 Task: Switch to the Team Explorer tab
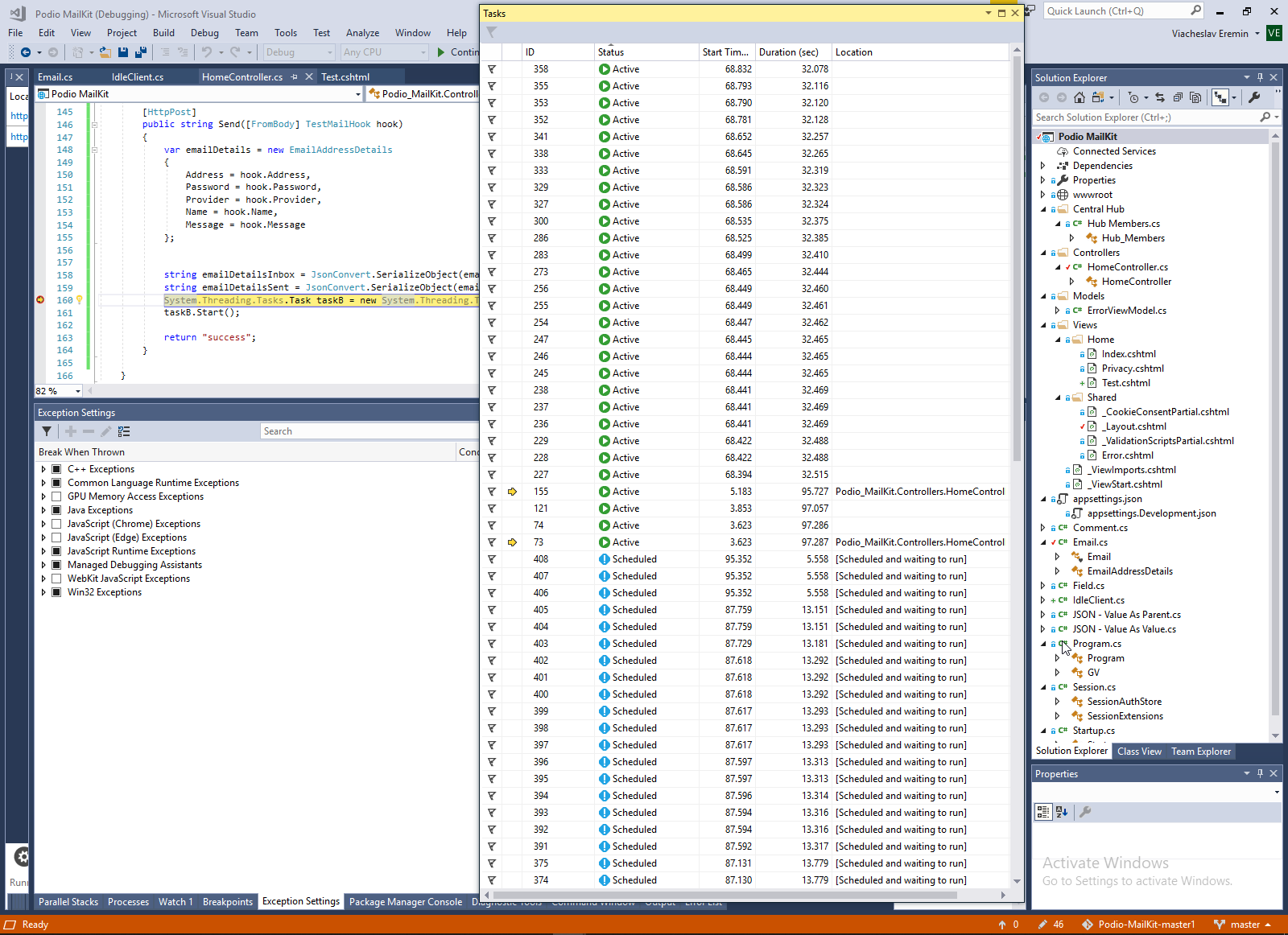[1201, 752]
